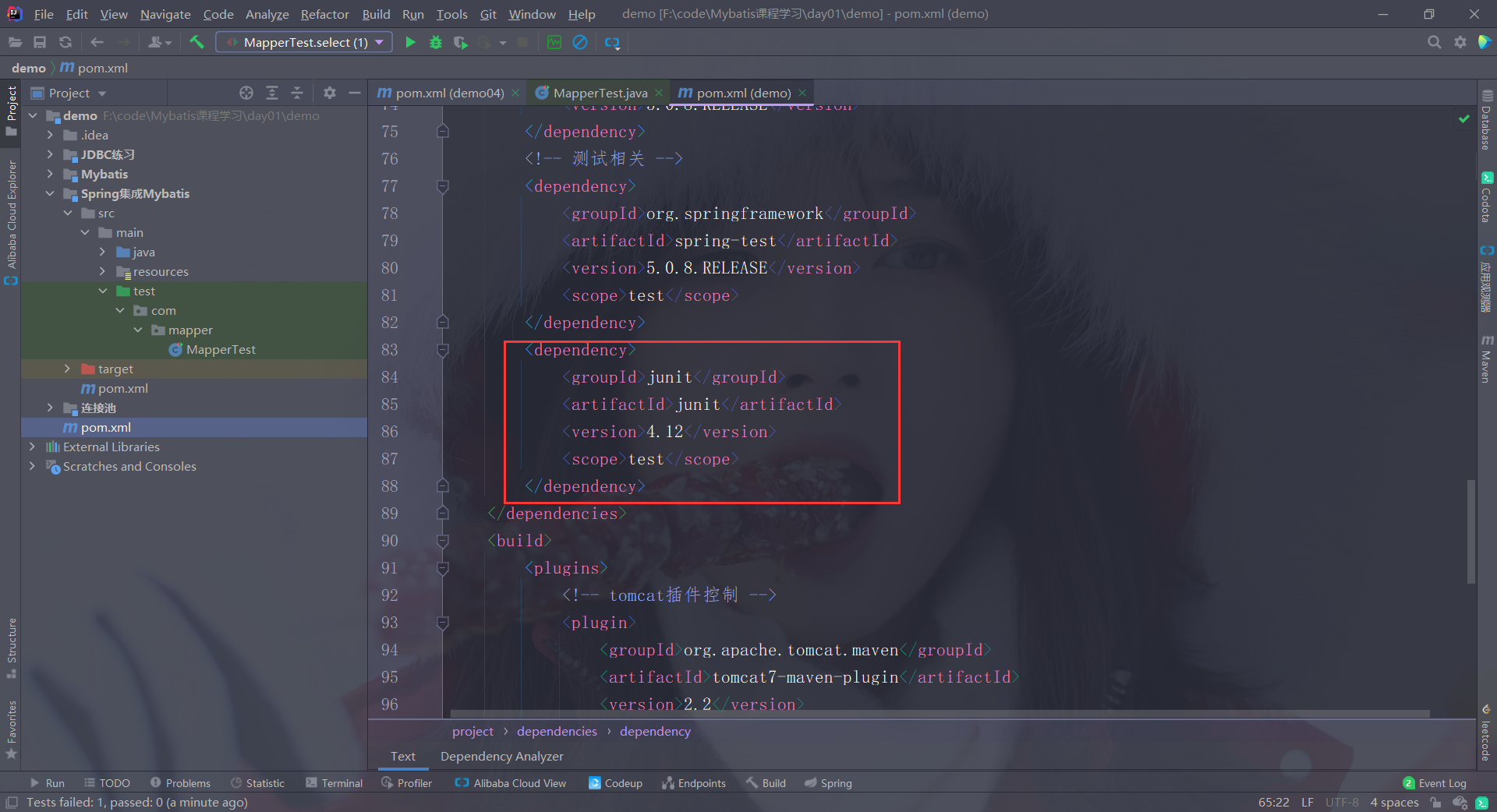
Task: Click the green inspection checkmark in editor
Action: click(1463, 119)
